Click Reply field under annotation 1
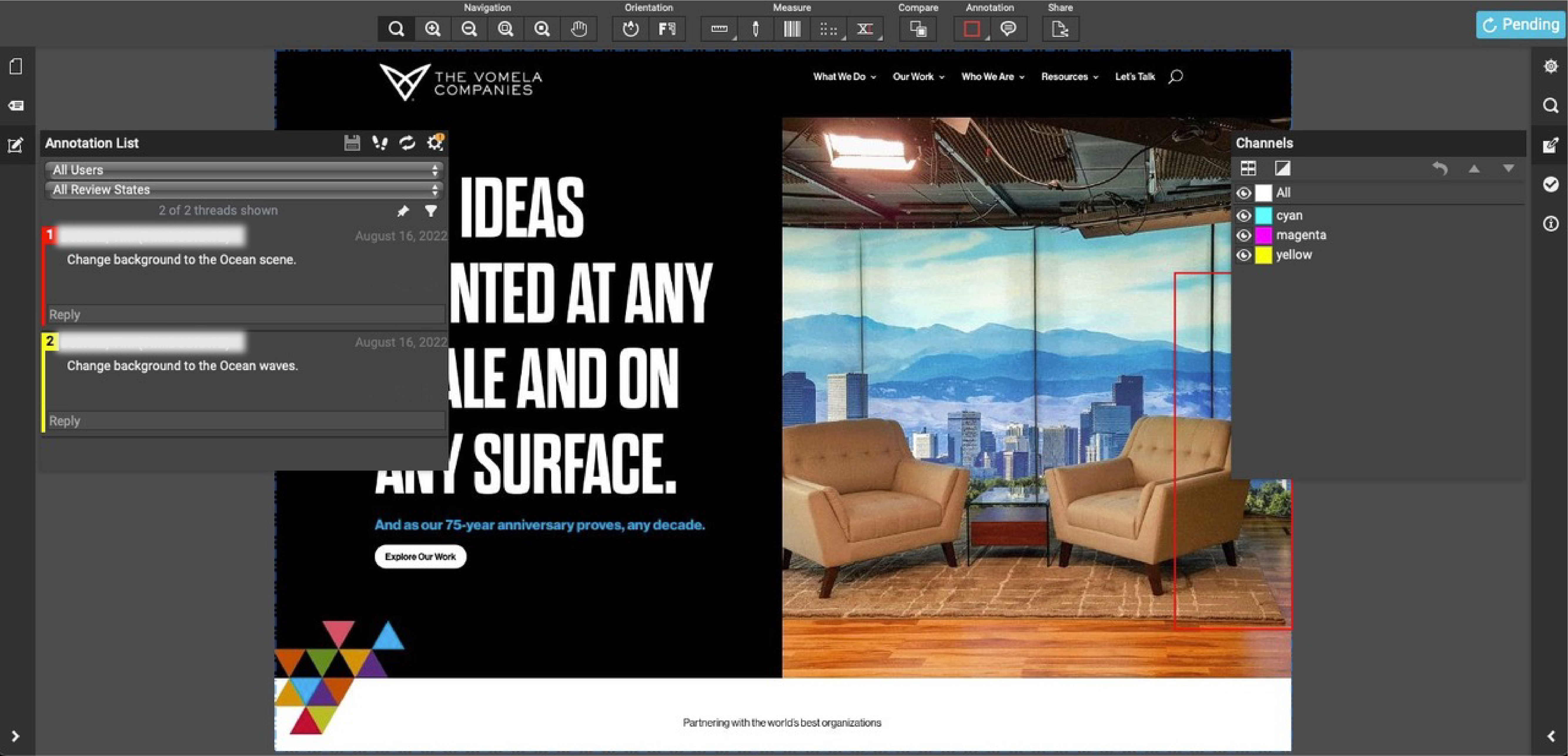The width and height of the screenshot is (1568, 756). point(243,315)
